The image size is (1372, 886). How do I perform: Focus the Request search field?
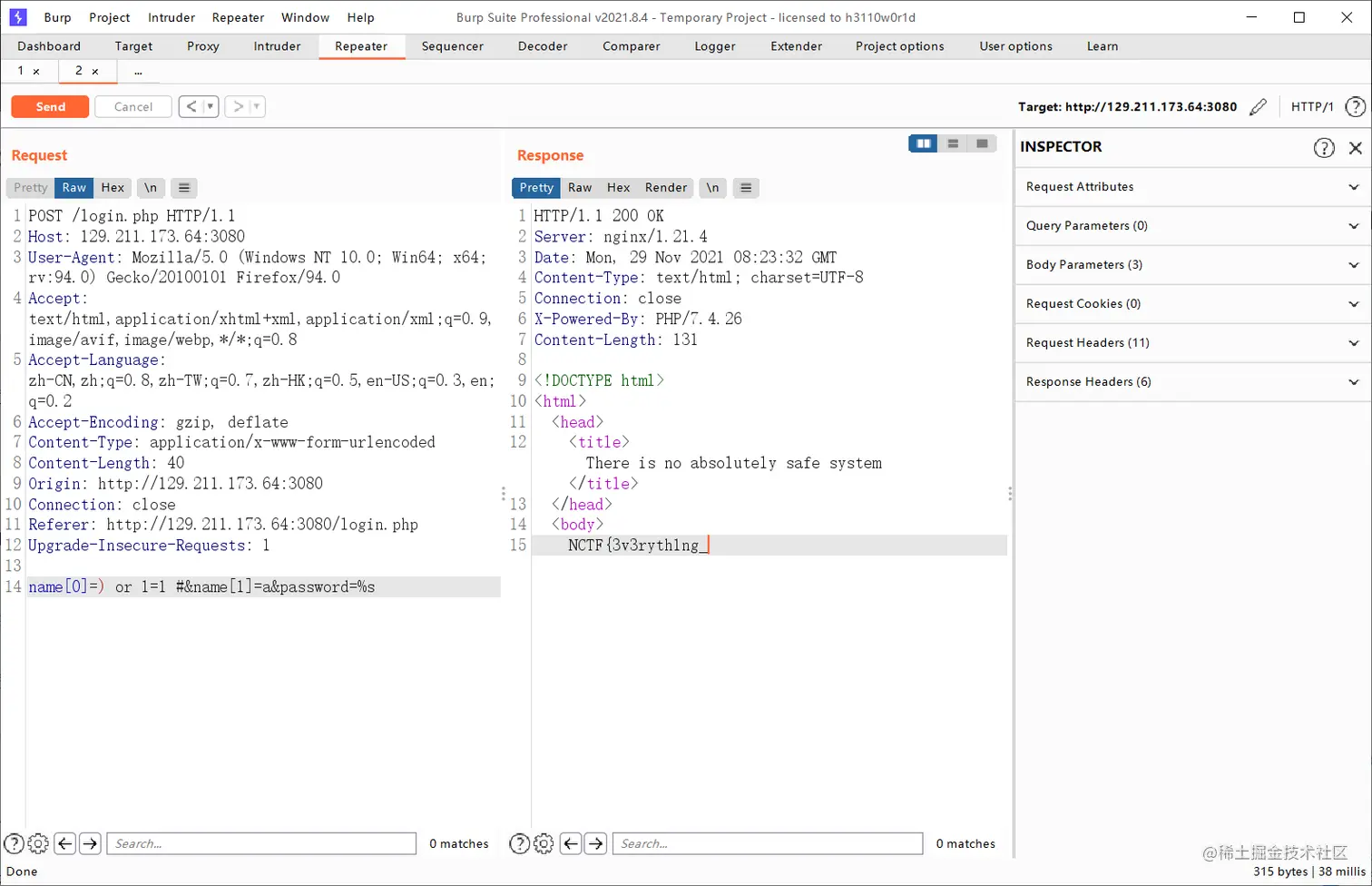click(261, 843)
